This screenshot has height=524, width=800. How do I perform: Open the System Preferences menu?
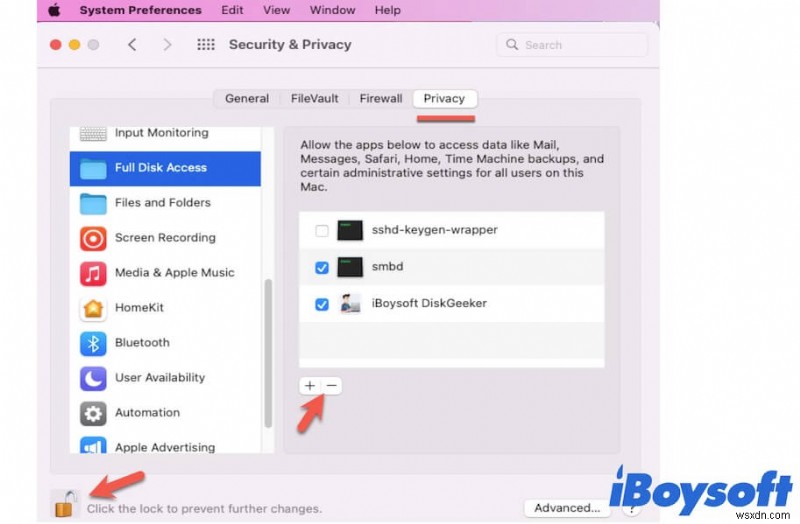point(140,10)
